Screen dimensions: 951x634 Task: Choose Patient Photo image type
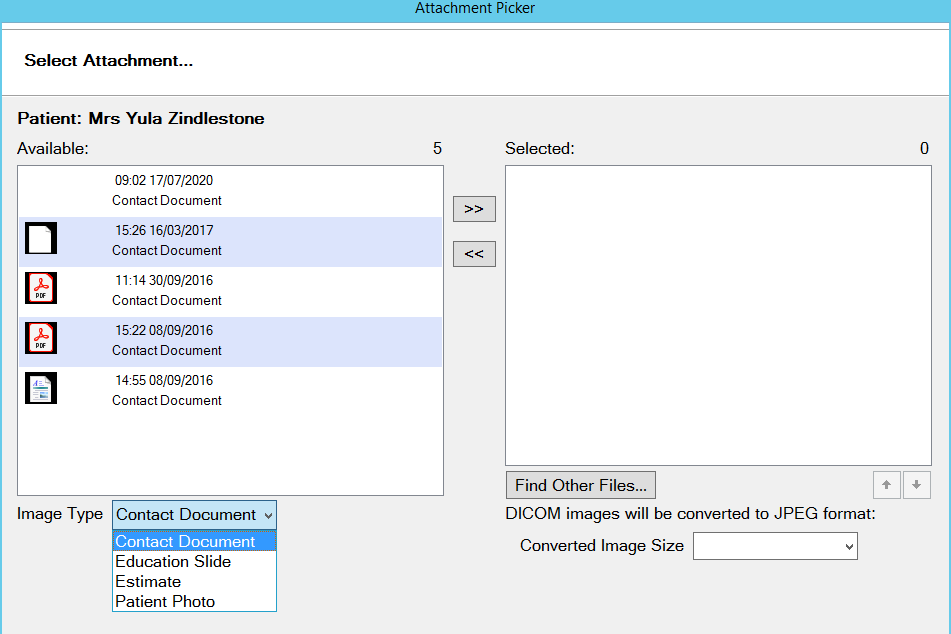pyautogui.click(x=194, y=601)
